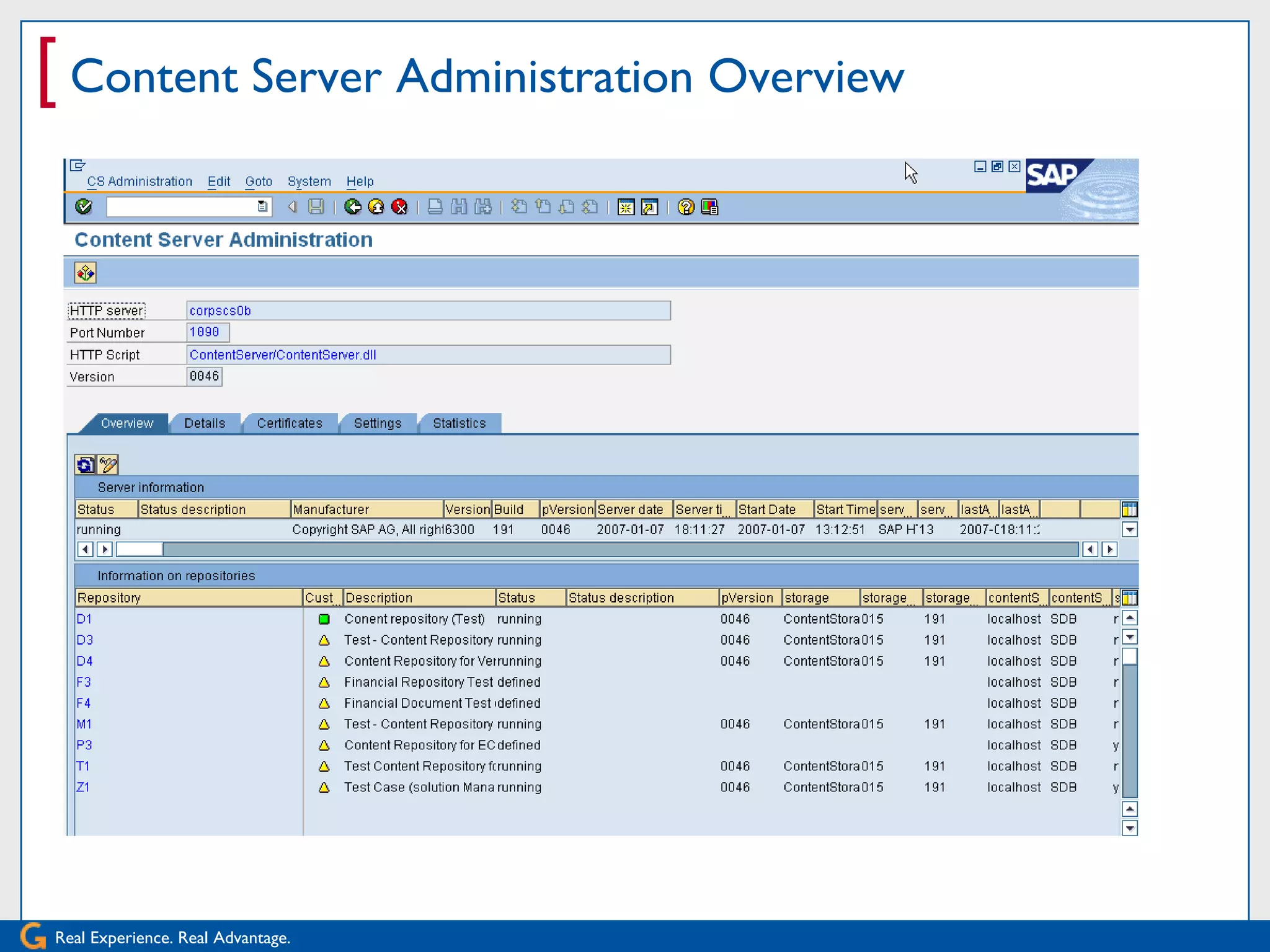This screenshot has width=1270, height=952.
Task: Click the Description column header in repositories table
Action: (x=419, y=597)
